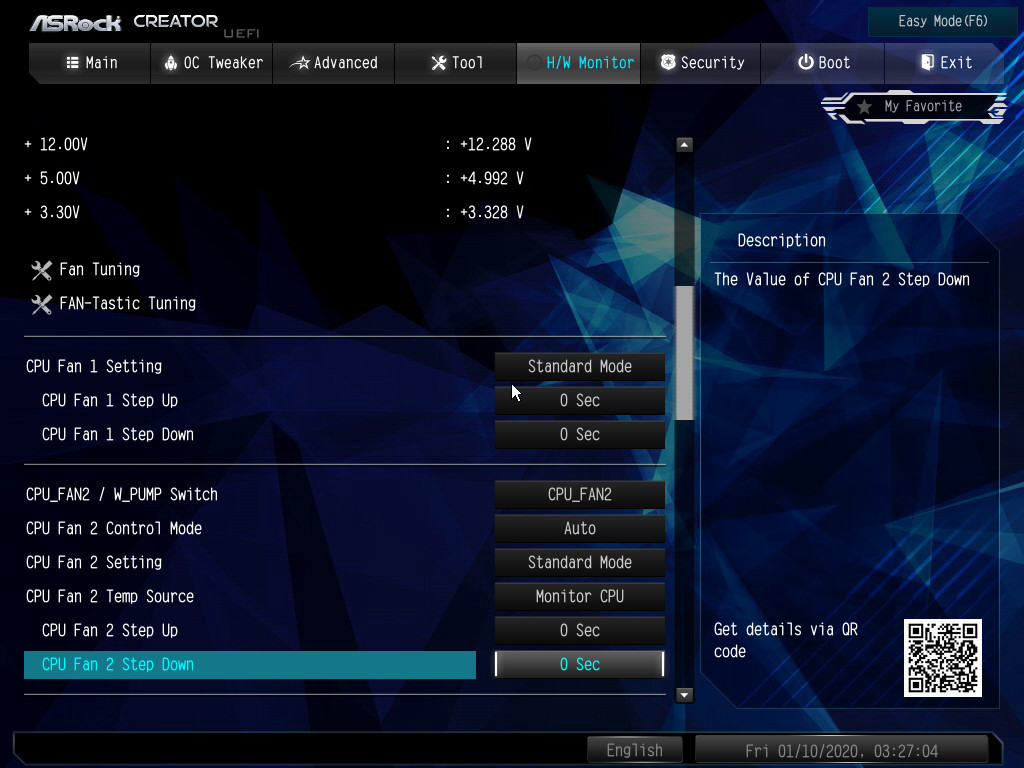Click the OC Tweaker flame icon
Image resolution: width=1024 pixels, height=768 pixels.
coord(170,63)
